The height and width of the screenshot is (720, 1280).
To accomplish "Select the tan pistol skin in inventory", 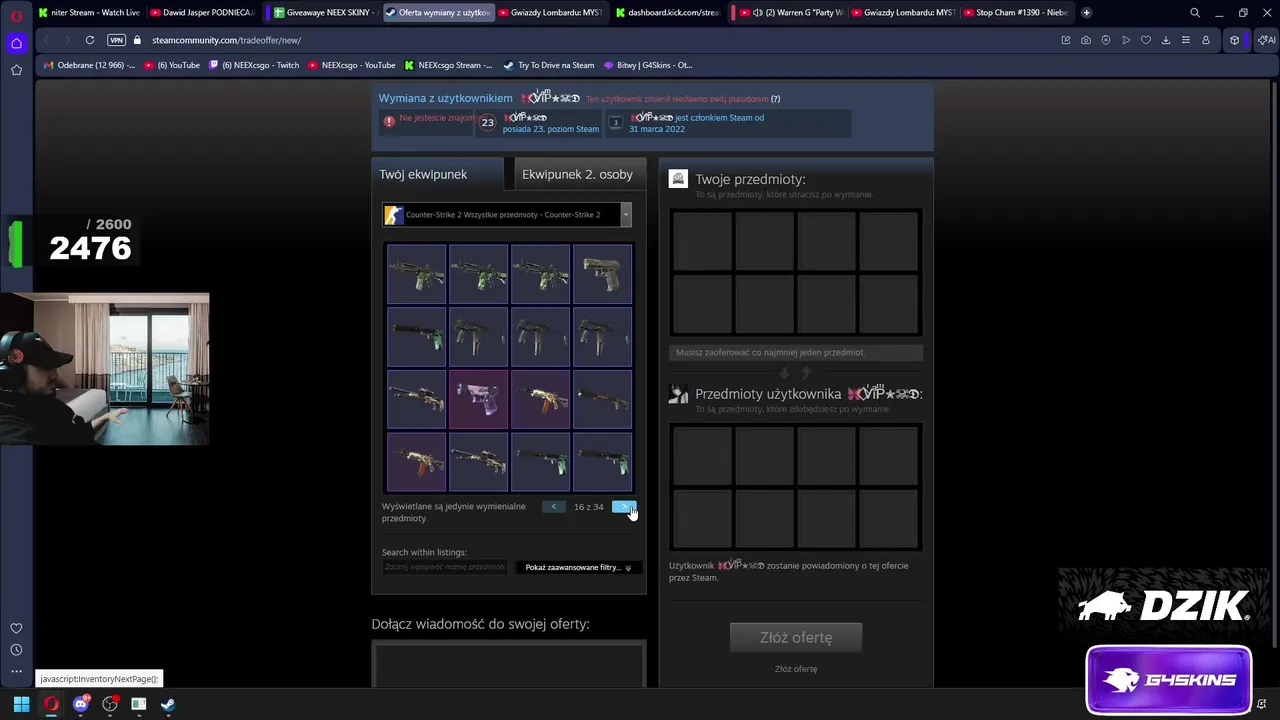I will point(602,274).
